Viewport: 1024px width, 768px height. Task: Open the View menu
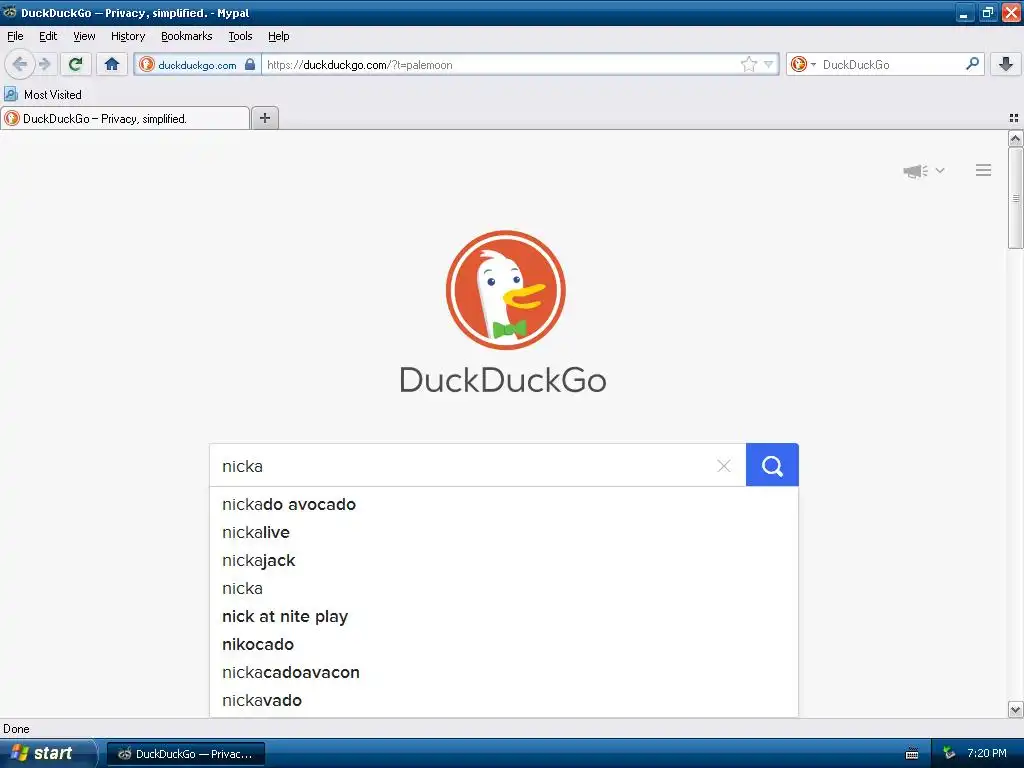pyautogui.click(x=84, y=36)
